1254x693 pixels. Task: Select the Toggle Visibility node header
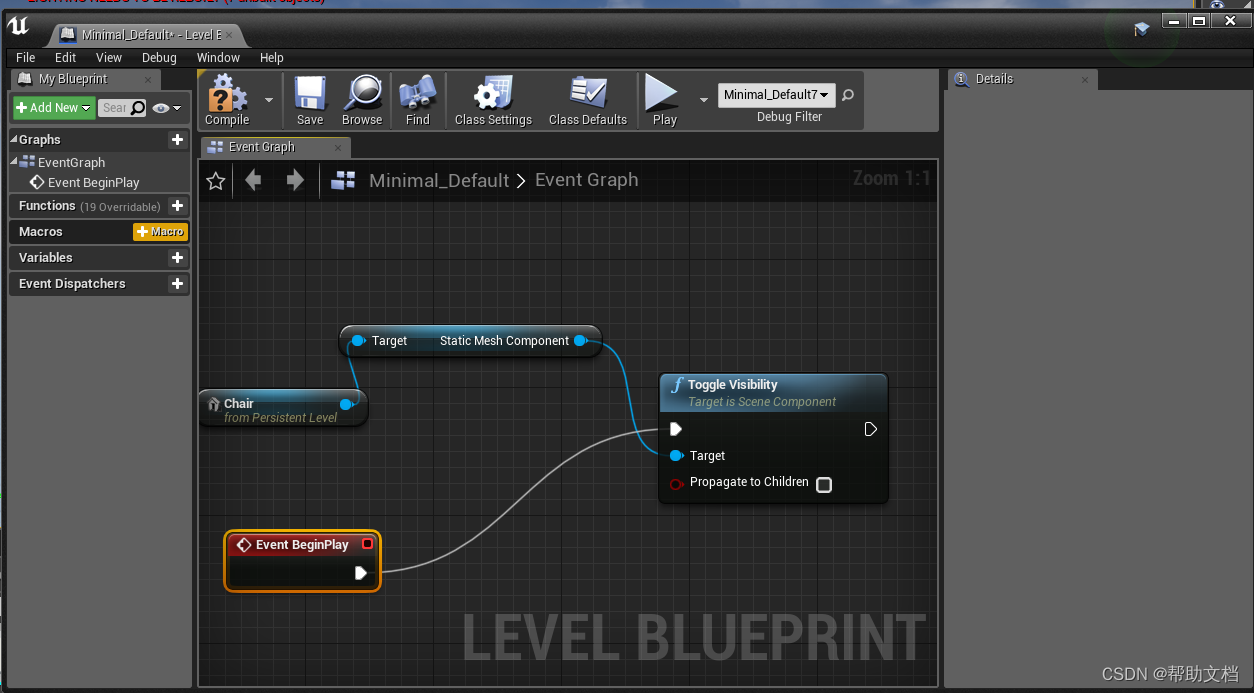pyautogui.click(x=774, y=393)
